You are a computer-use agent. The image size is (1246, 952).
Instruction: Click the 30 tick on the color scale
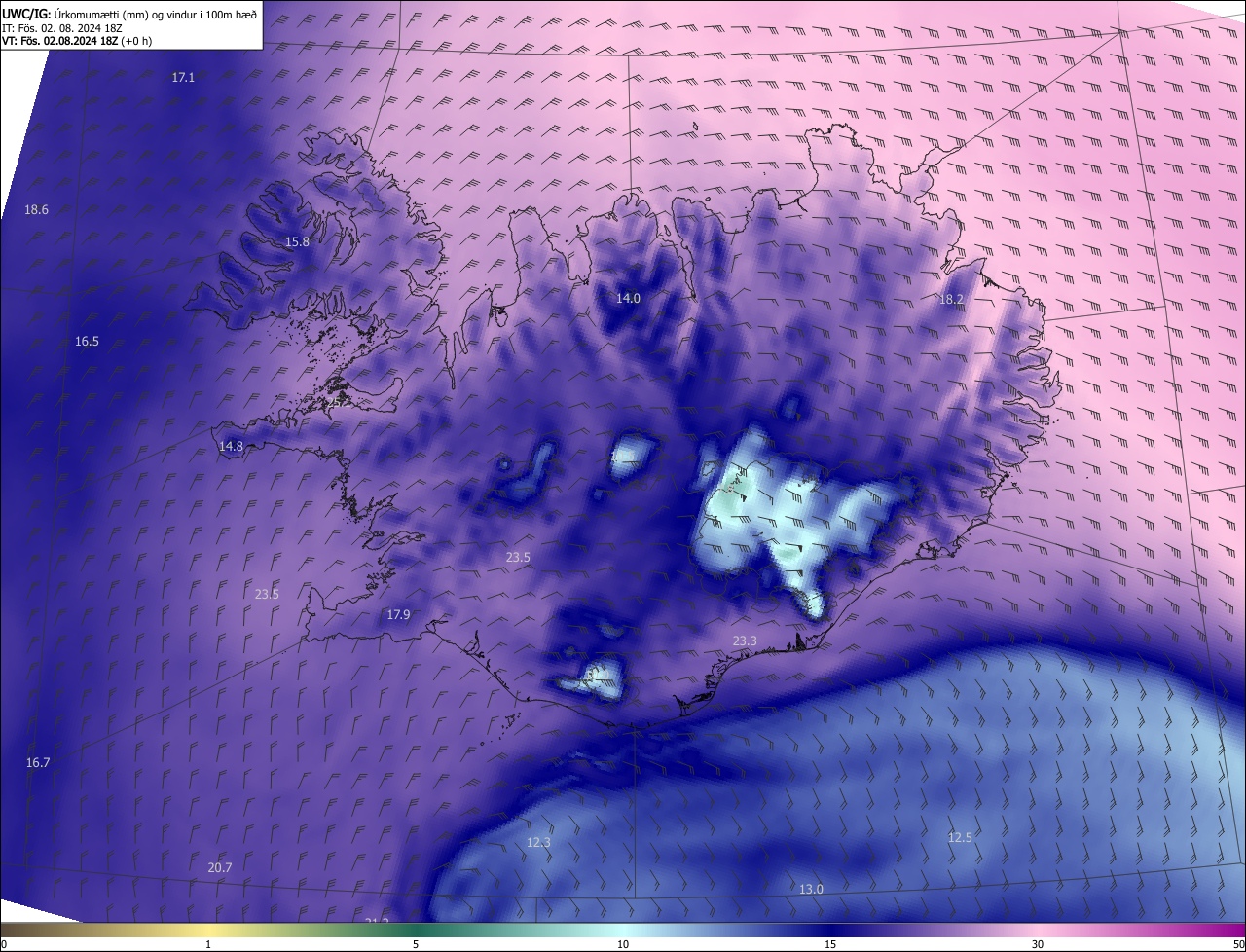pyautogui.click(x=1038, y=944)
